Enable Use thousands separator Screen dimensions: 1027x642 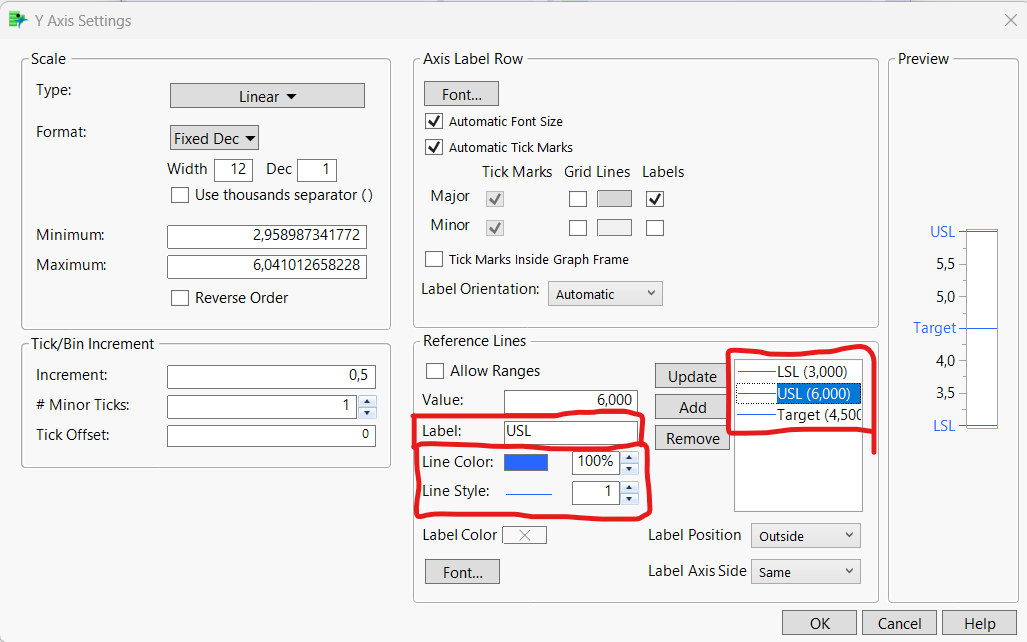[180, 195]
